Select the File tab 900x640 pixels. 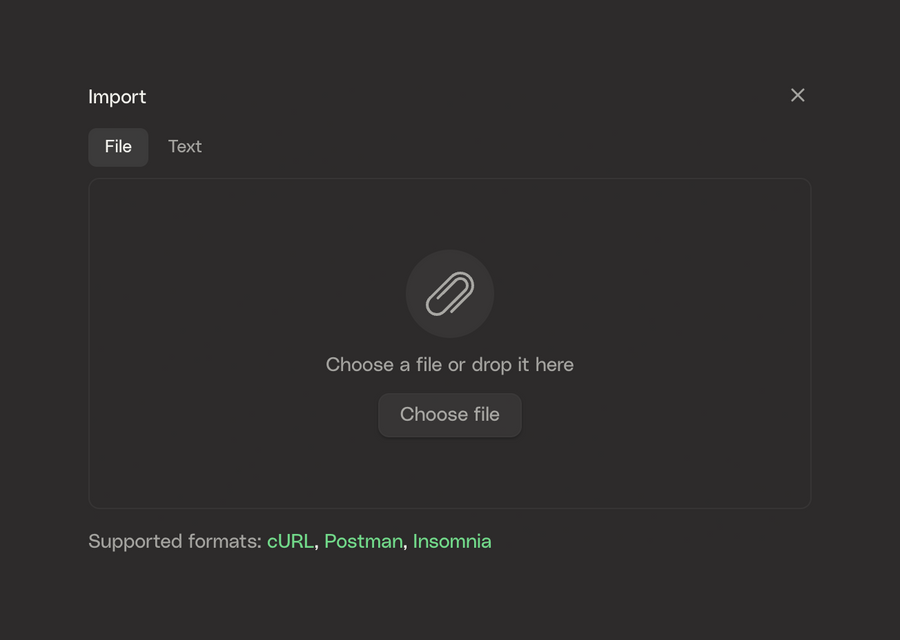[x=118, y=146]
